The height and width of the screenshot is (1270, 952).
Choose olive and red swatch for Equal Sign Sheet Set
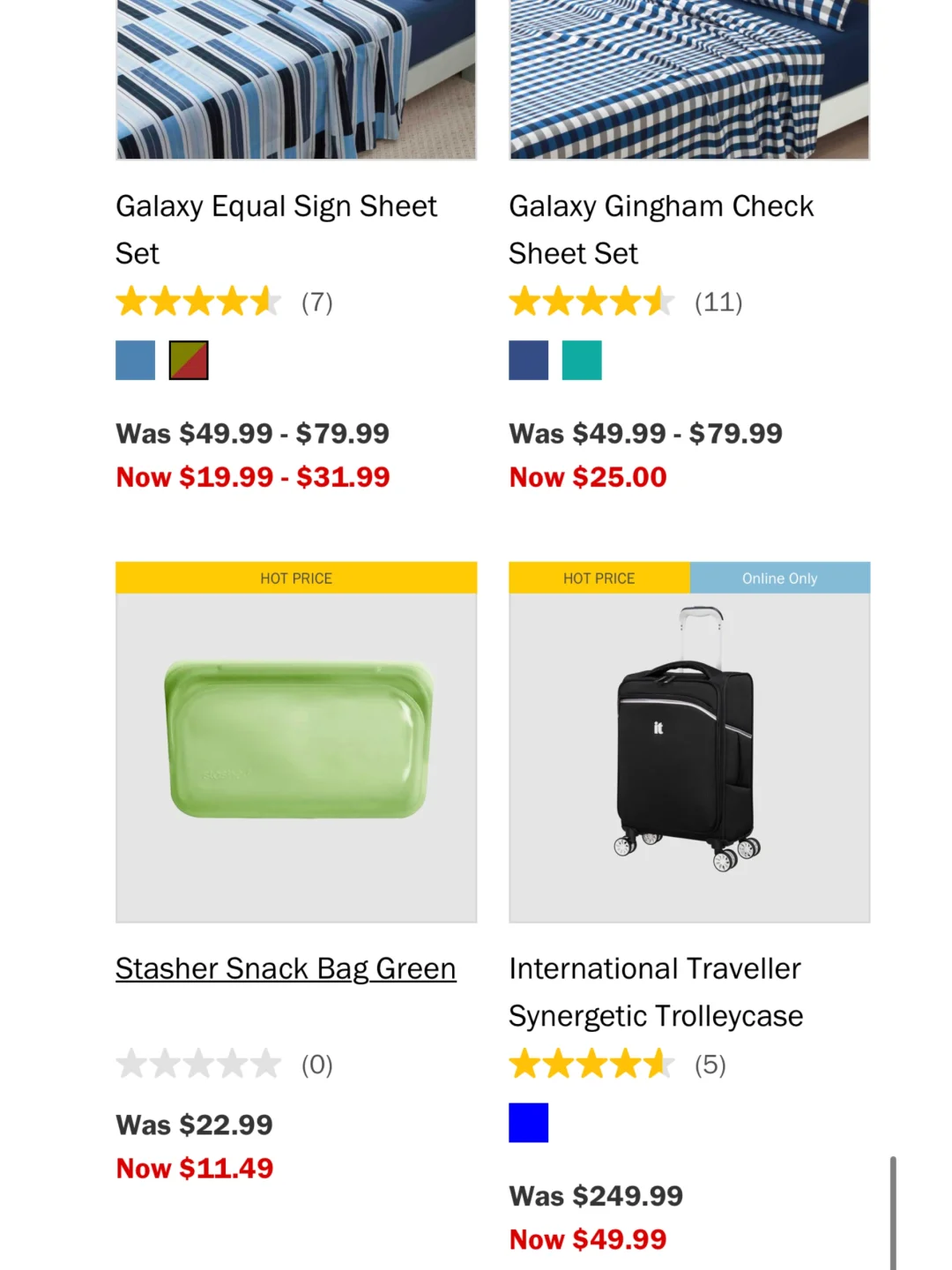tap(189, 360)
